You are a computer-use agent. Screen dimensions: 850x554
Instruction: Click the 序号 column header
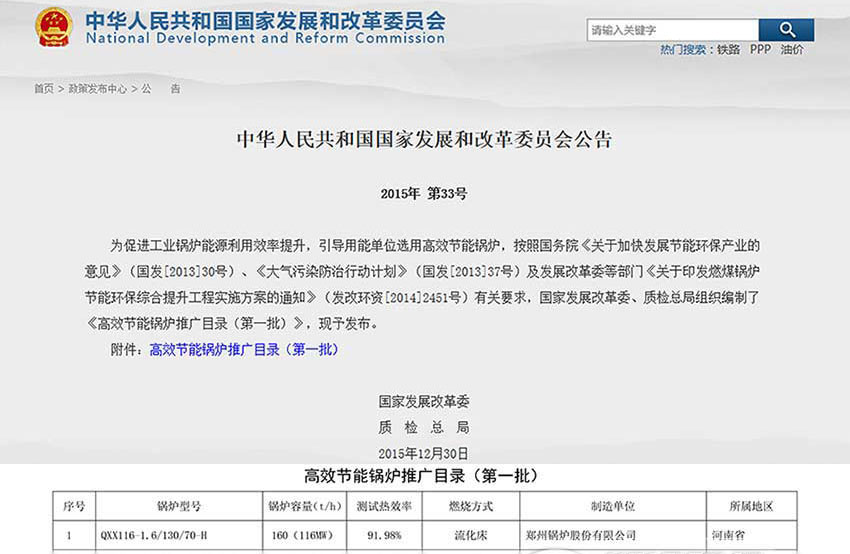(x=74, y=506)
